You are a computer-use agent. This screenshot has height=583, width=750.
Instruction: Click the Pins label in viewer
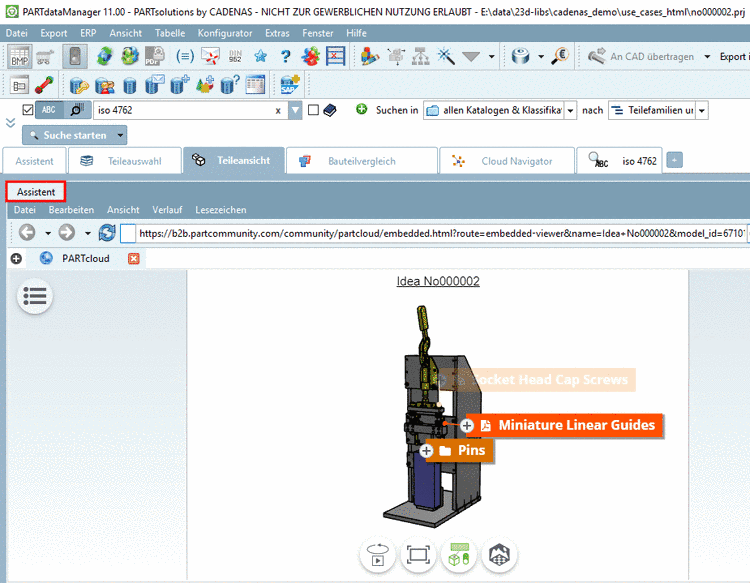tap(459, 451)
